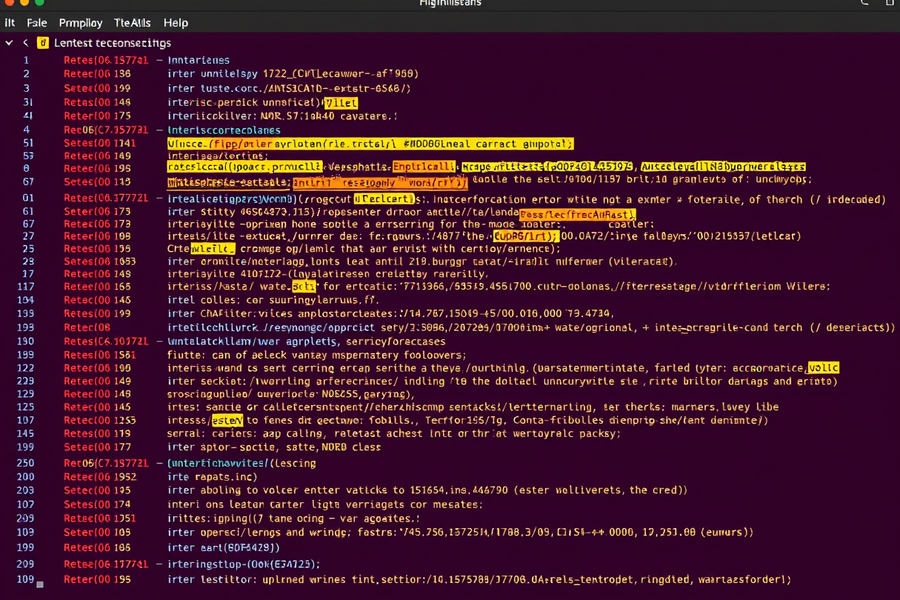Click the highlighted word 'Vilet' on line 31
The width and height of the screenshot is (900, 600).
point(341,103)
